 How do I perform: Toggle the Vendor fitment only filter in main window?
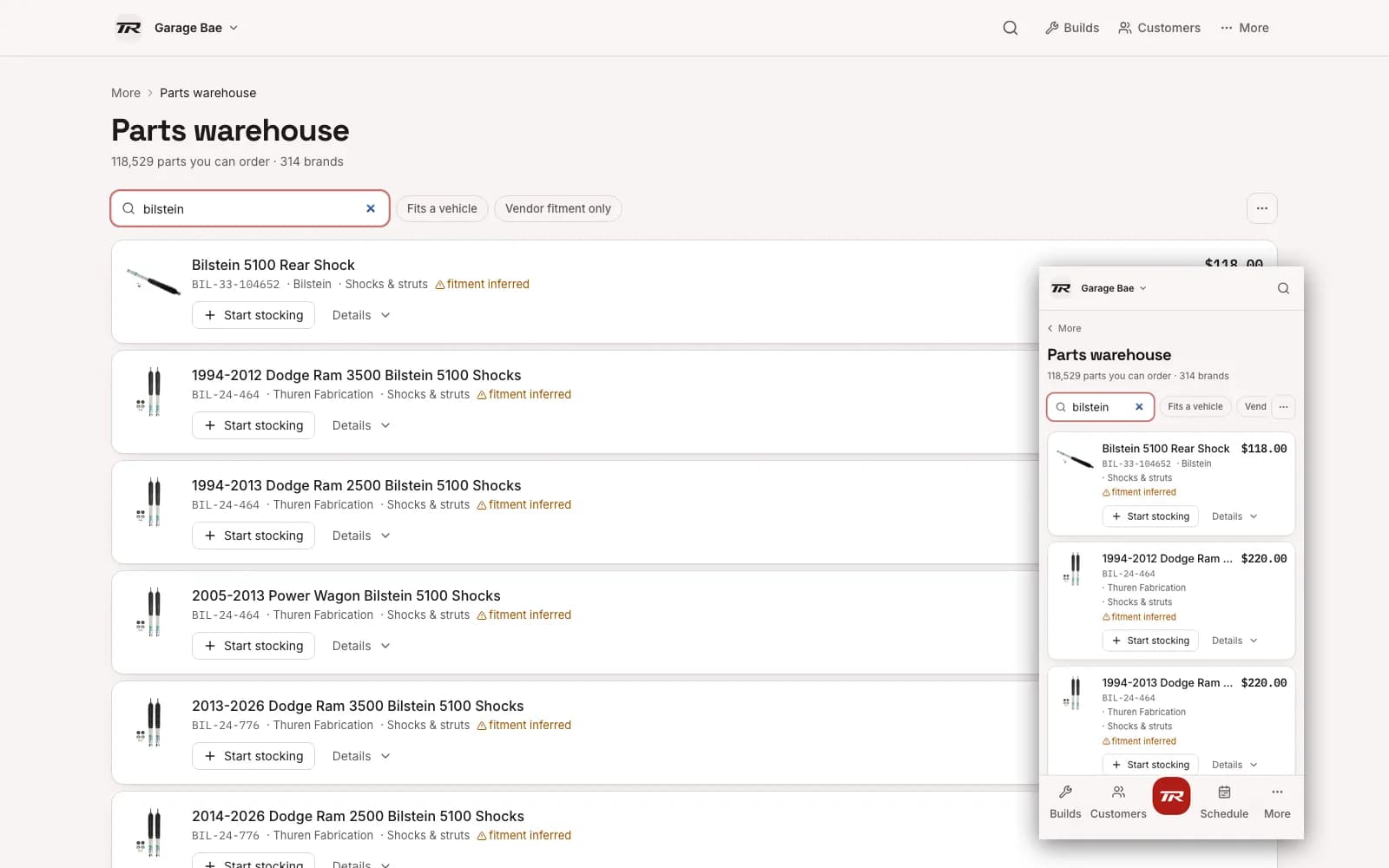click(558, 208)
